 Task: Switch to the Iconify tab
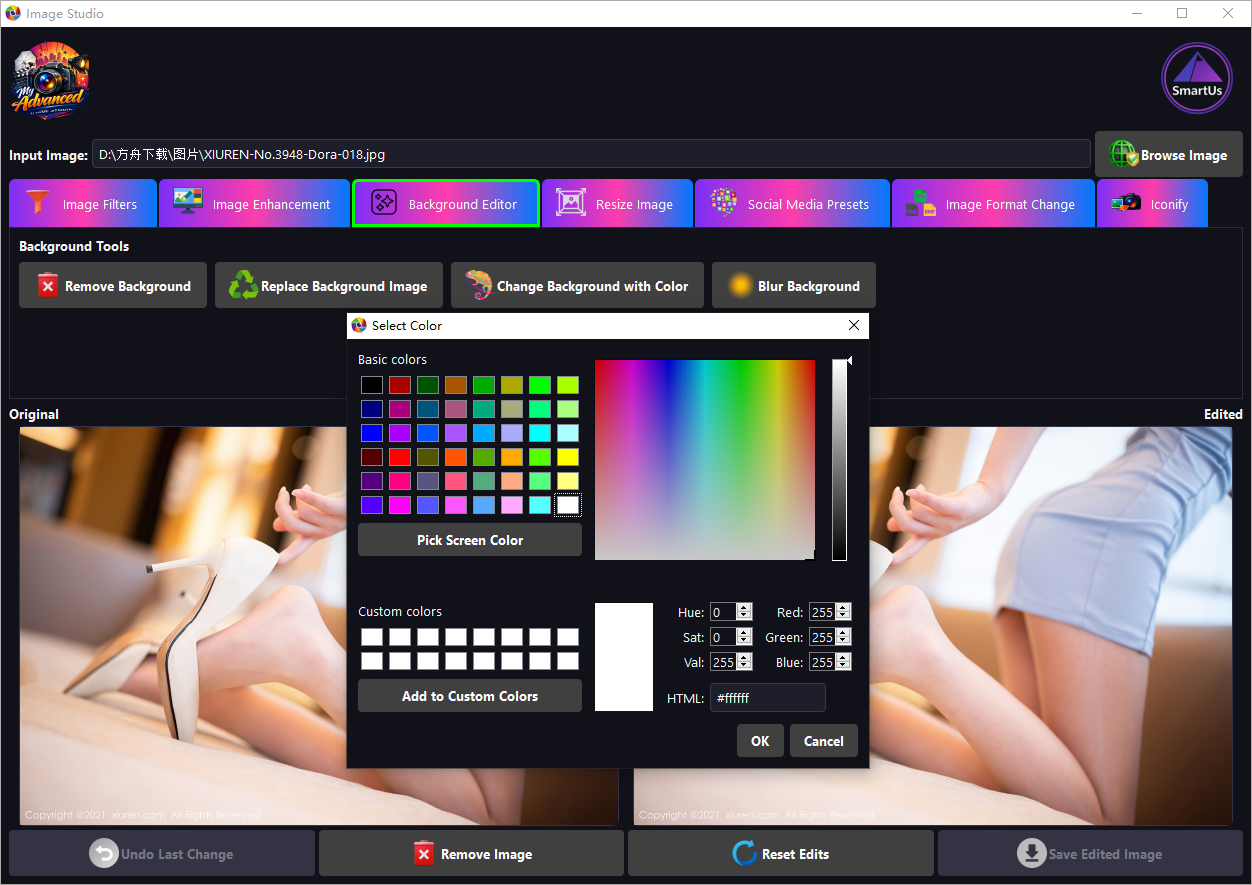[1152, 204]
